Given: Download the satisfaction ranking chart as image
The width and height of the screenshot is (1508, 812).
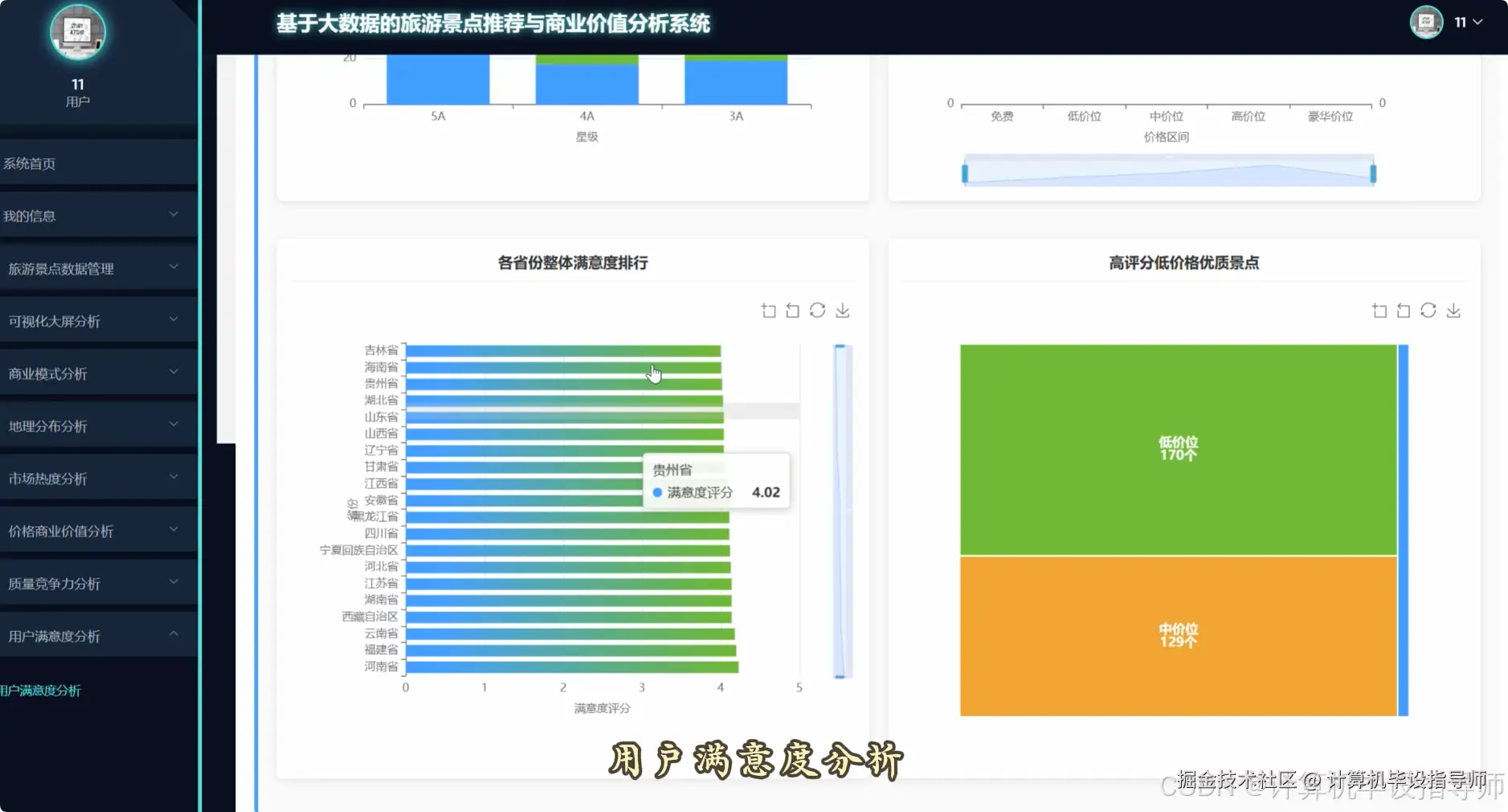Looking at the screenshot, I should coord(842,310).
